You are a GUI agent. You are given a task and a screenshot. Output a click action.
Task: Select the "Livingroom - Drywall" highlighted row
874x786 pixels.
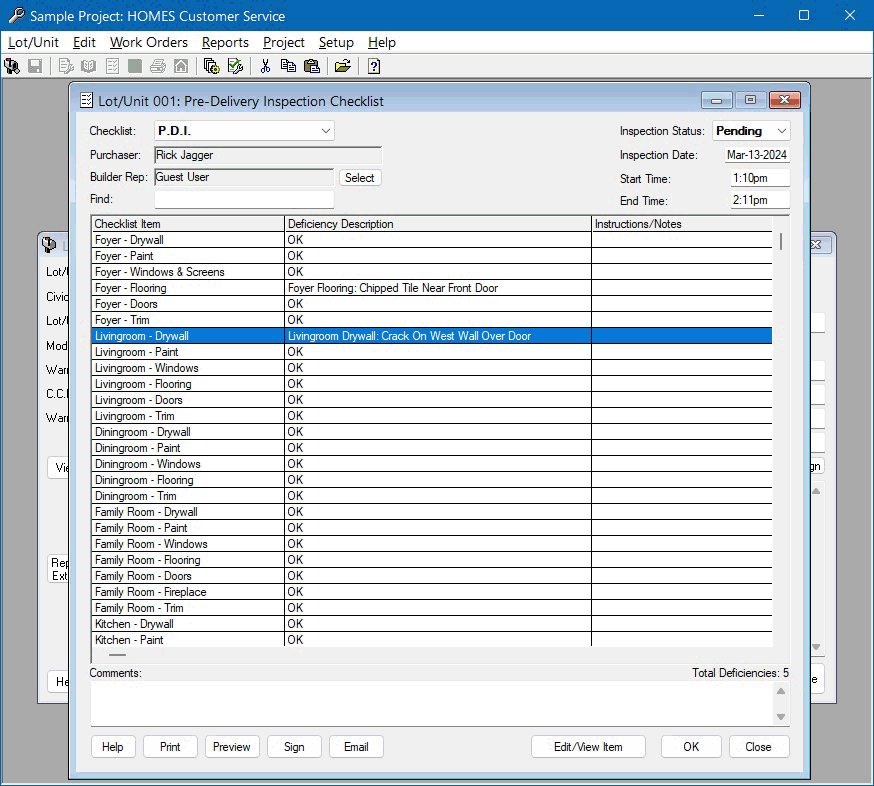(x=432, y=336)
